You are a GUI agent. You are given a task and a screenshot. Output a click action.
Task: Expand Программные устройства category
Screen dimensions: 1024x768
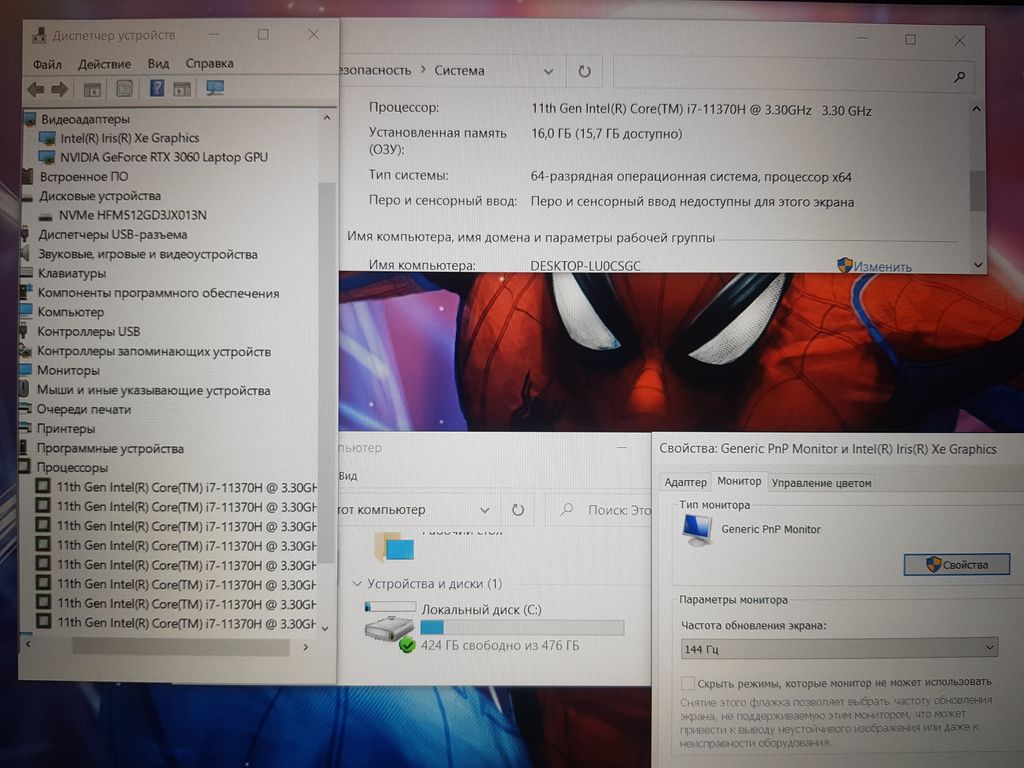click(110, 449)
